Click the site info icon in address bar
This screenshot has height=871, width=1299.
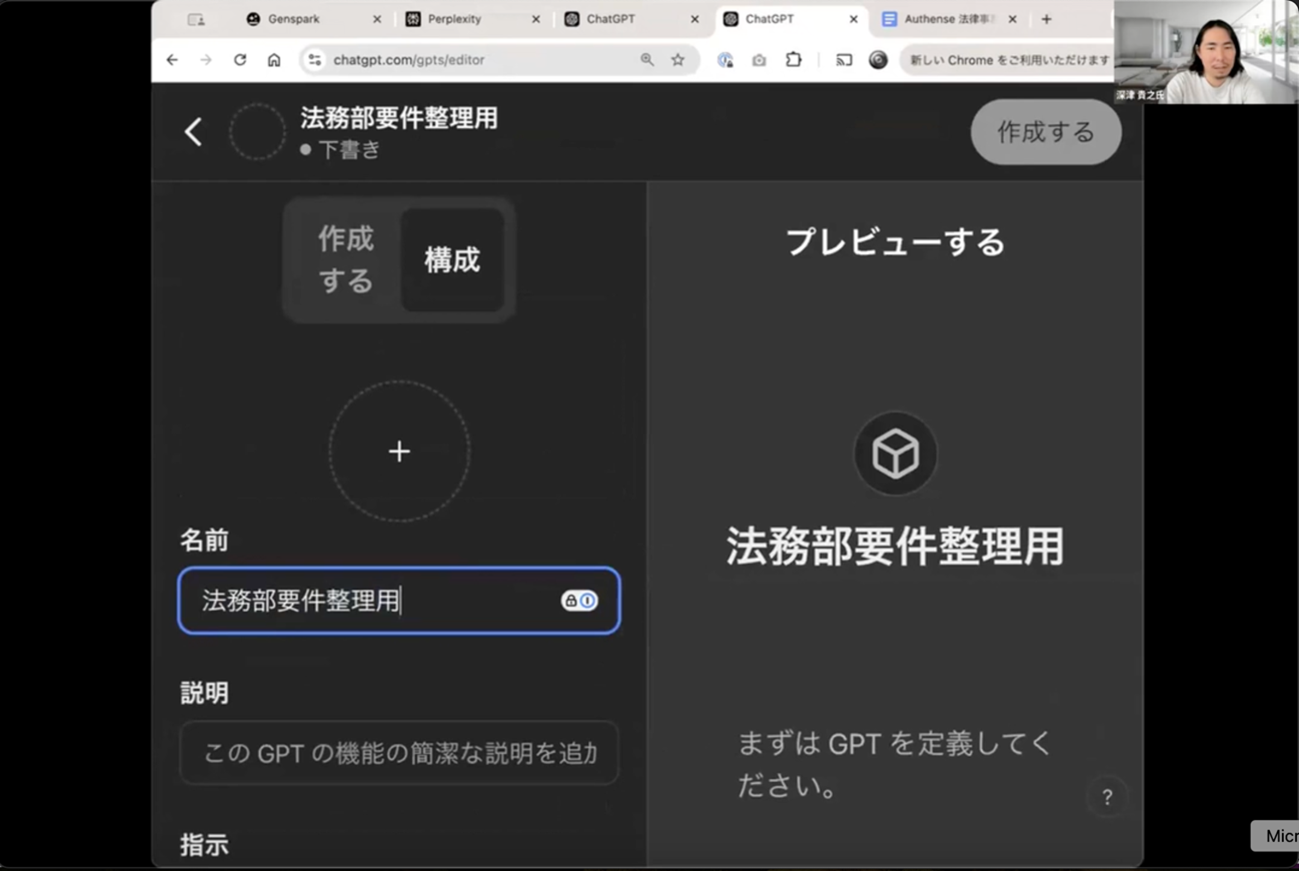pyautogui.click(x=315, y=60)
